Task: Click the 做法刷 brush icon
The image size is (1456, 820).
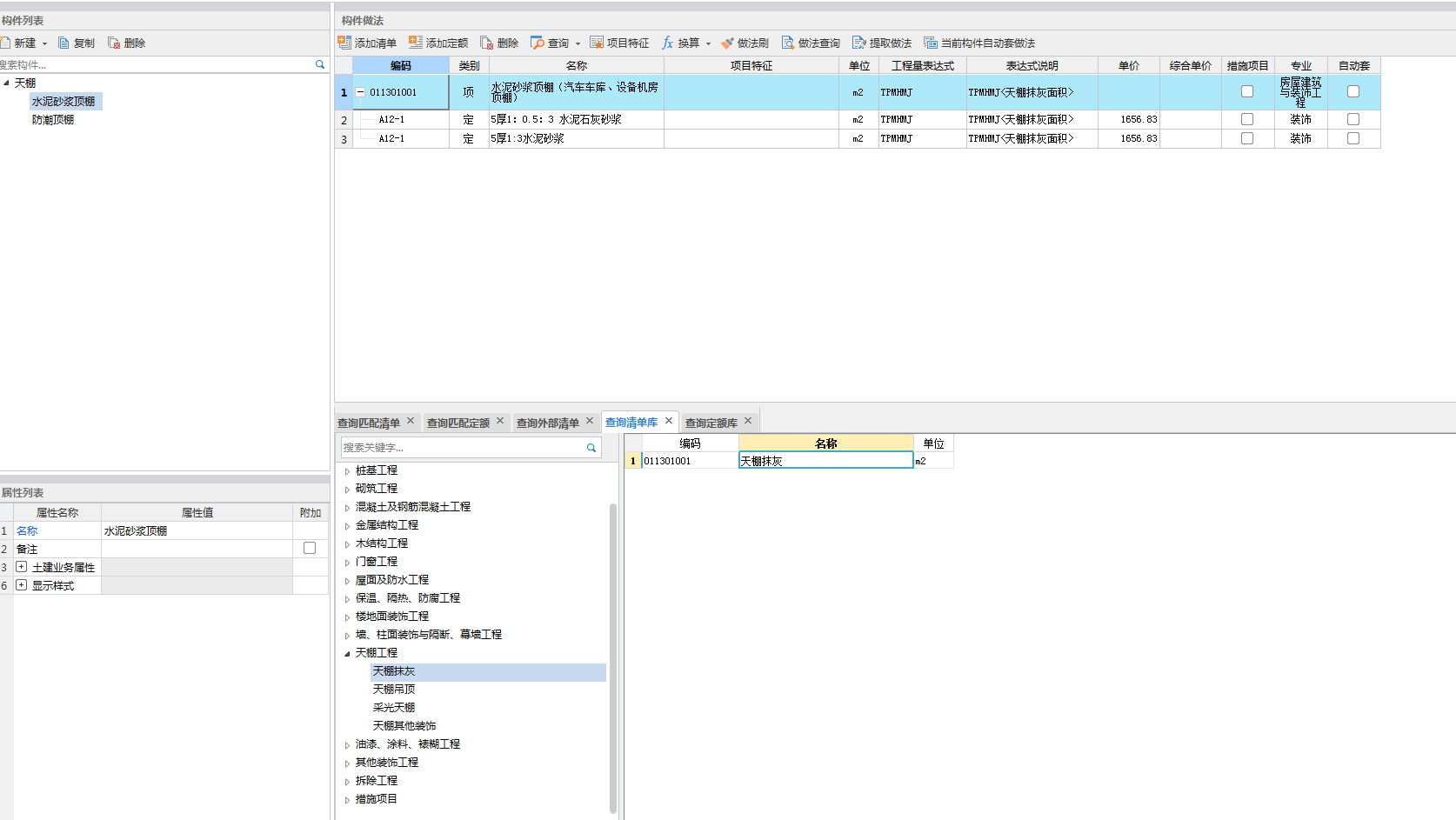Action: point(727,43)
